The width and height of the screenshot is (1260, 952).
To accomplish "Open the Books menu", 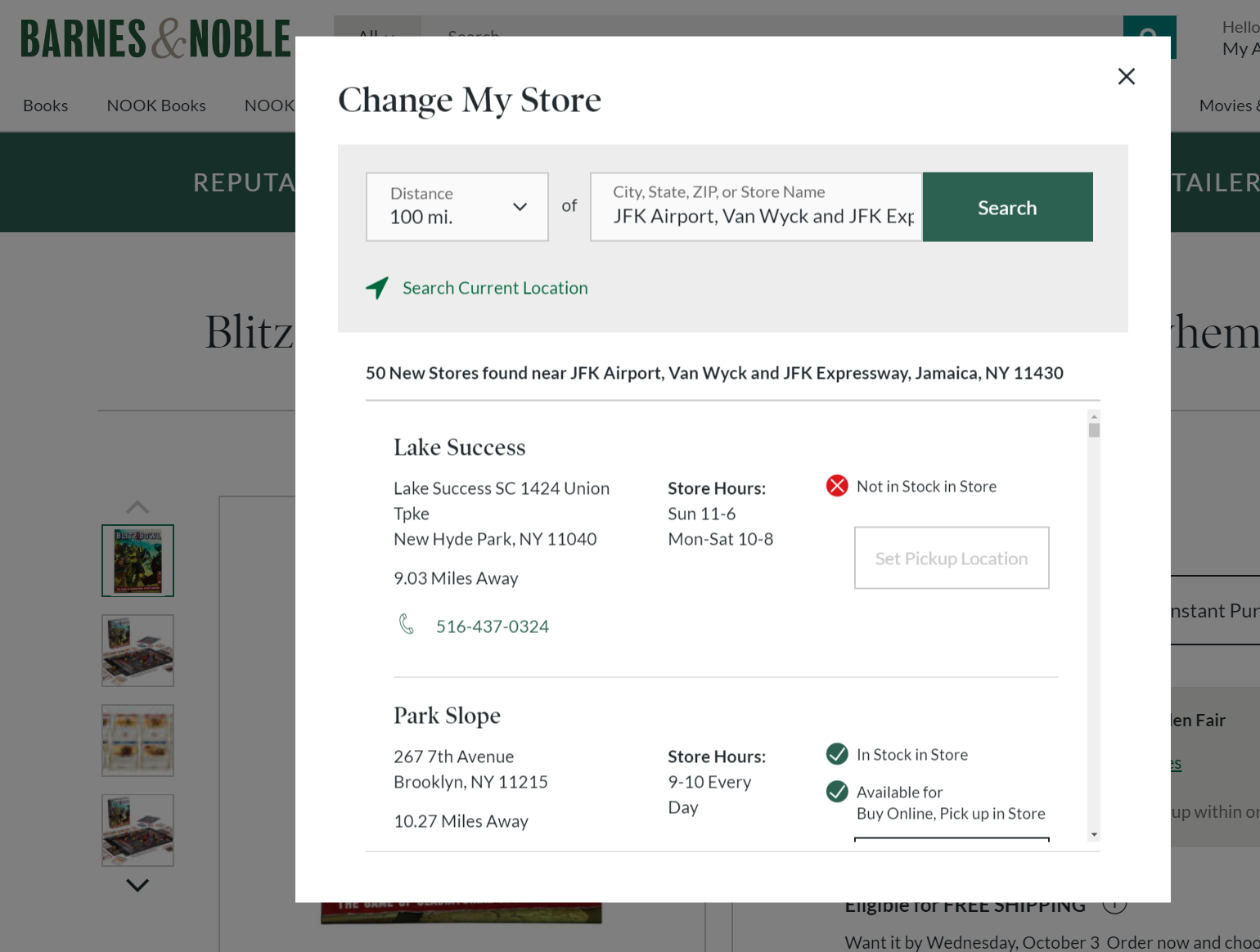I will click(x=46, y=106).
